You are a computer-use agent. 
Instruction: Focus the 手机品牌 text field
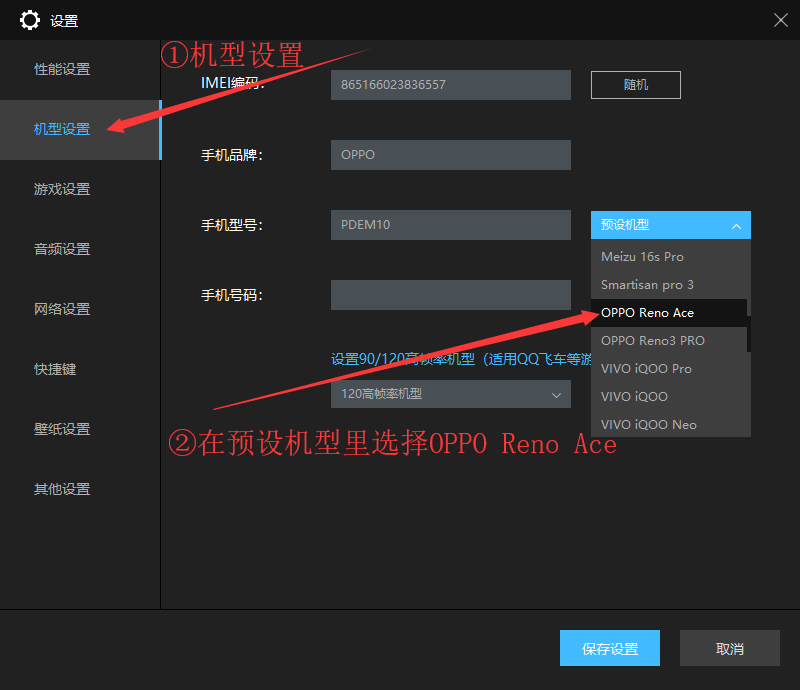tap(450, 155)
